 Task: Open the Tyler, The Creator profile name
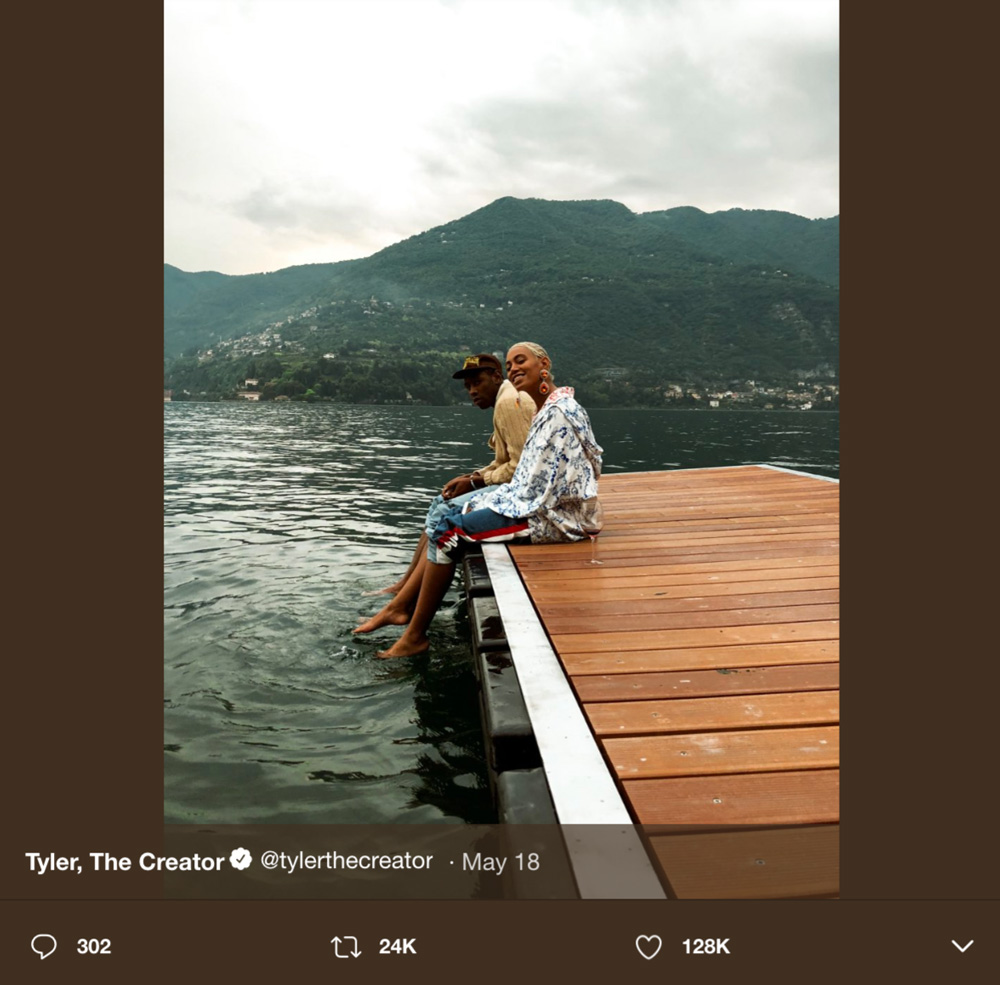click(x=124, y=862)
